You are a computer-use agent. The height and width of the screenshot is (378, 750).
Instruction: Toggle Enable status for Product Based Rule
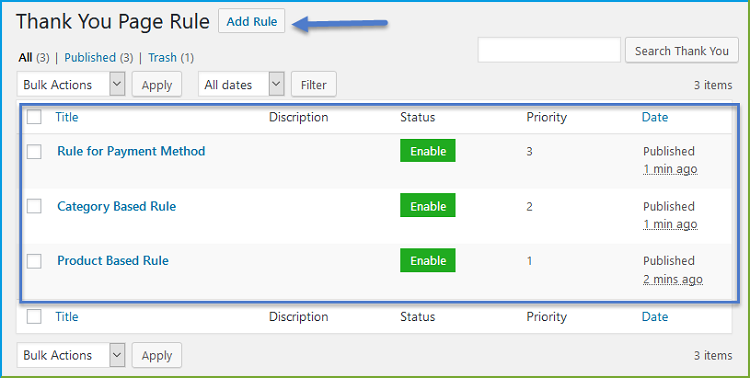pyautogui.click(x=428, y=260)
